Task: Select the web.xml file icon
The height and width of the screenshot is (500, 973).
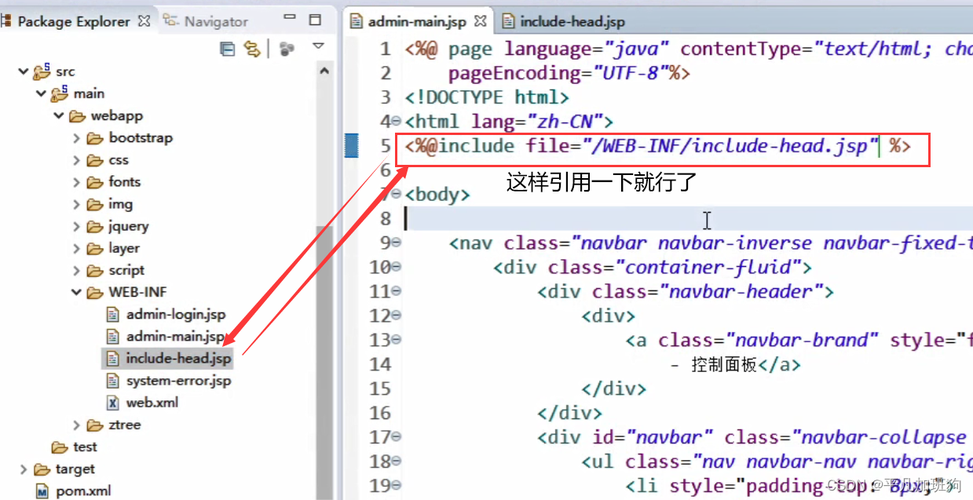Action: click(113, 403)
